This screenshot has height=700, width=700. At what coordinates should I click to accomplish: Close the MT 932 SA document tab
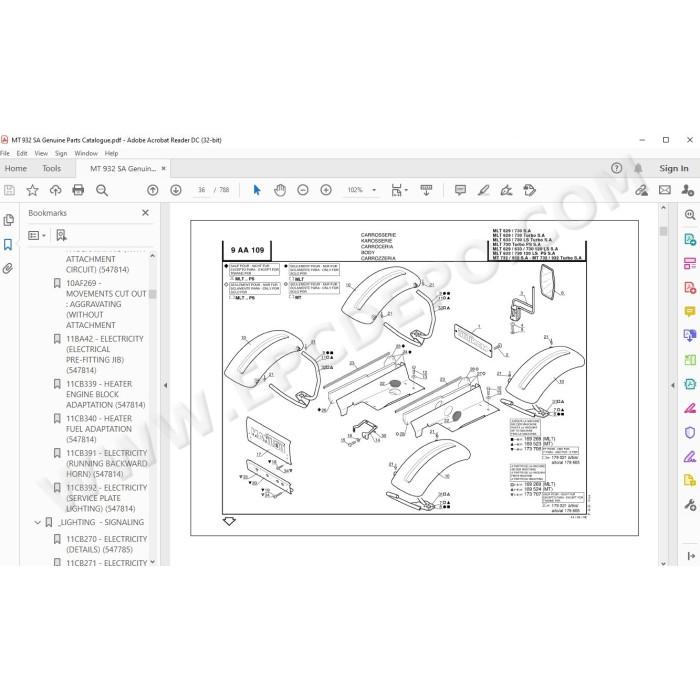[163, 168]
